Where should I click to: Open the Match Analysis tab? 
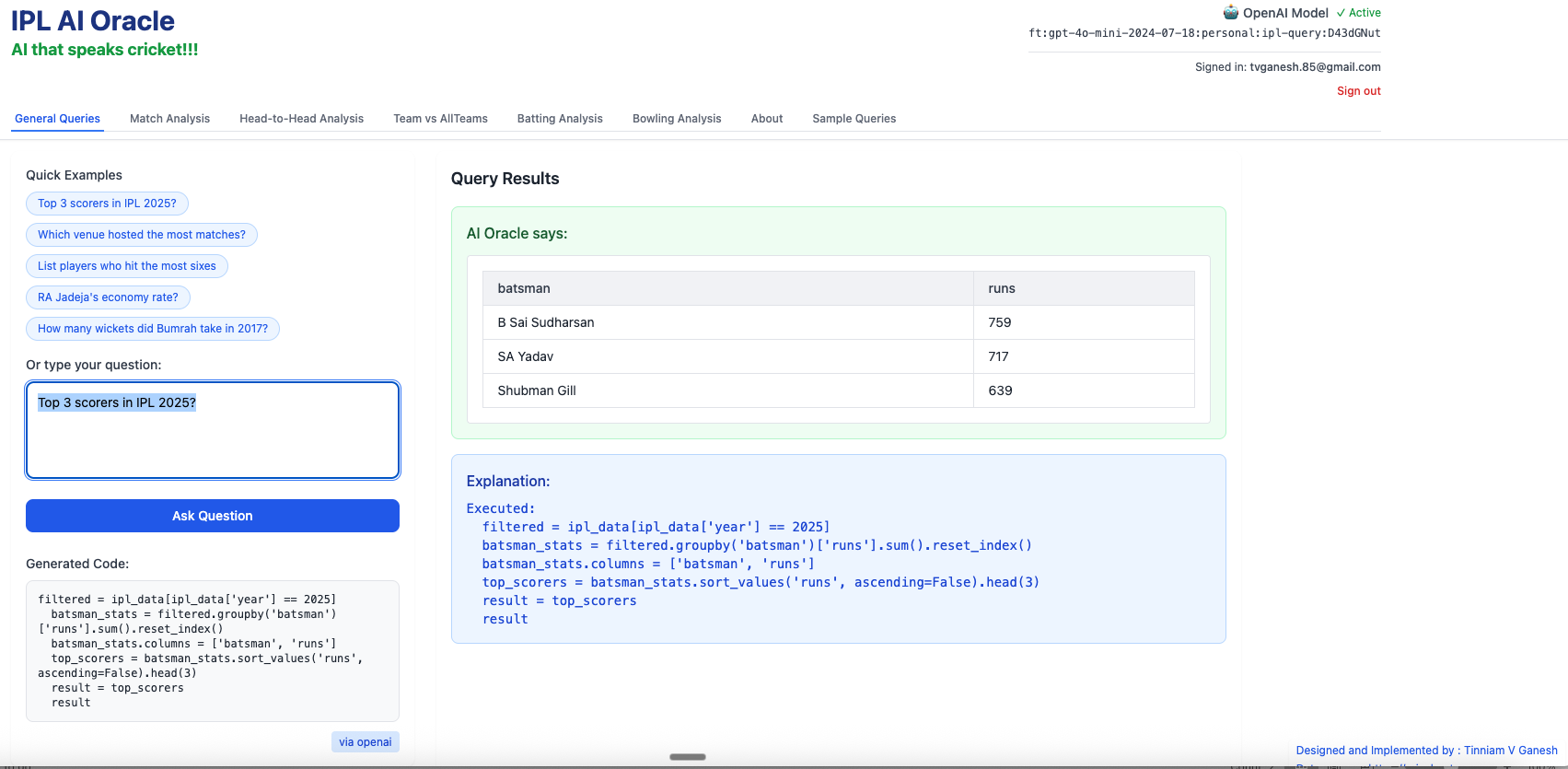(169, 119)
